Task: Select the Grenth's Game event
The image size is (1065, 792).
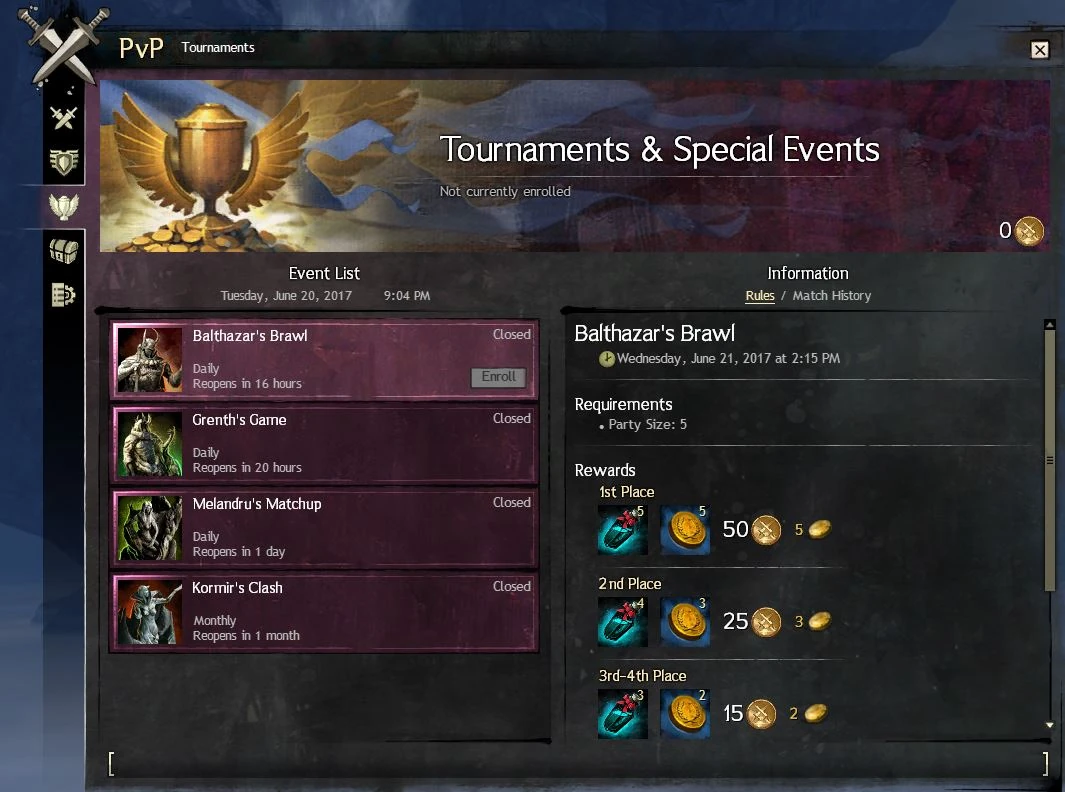Action: [x=325, y=444]
